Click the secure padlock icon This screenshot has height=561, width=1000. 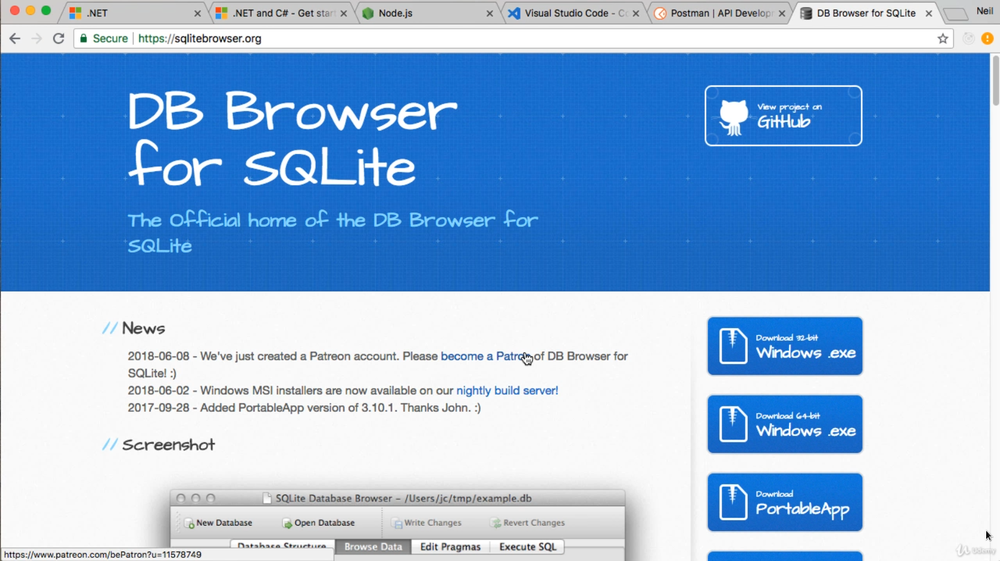84,38
